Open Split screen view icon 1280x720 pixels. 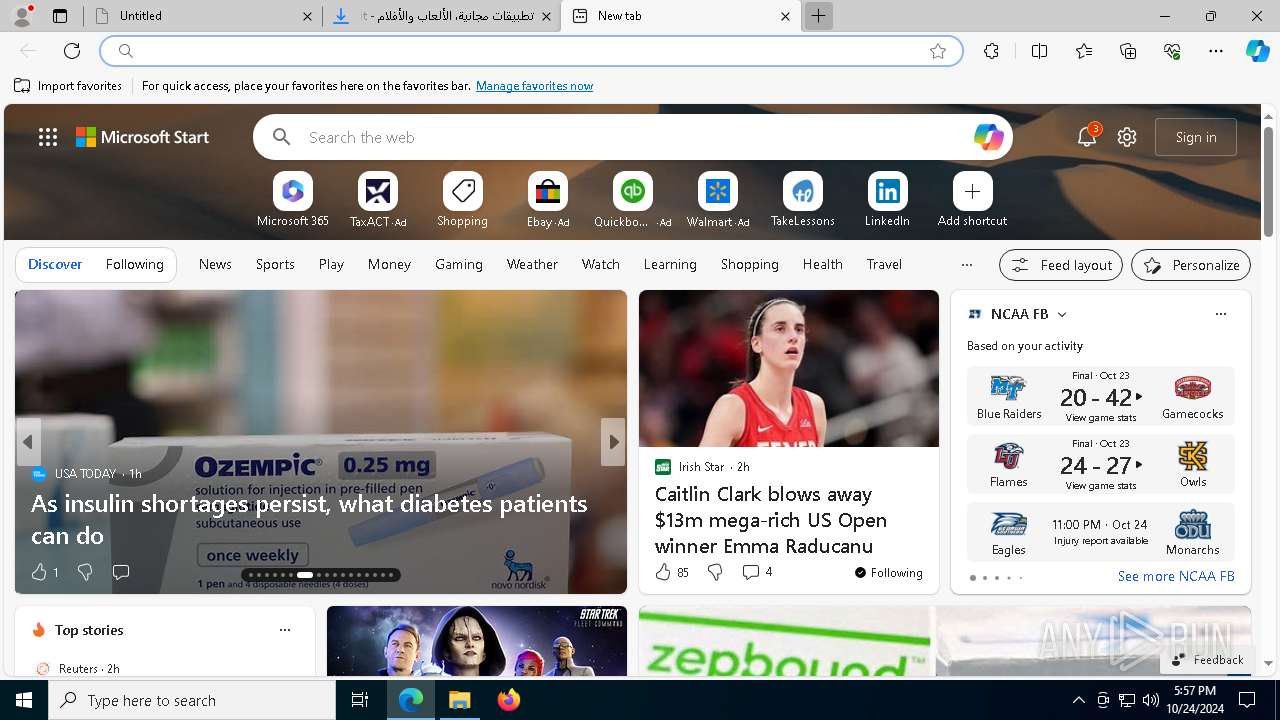pyautogui.click(x=1039, y=51)
